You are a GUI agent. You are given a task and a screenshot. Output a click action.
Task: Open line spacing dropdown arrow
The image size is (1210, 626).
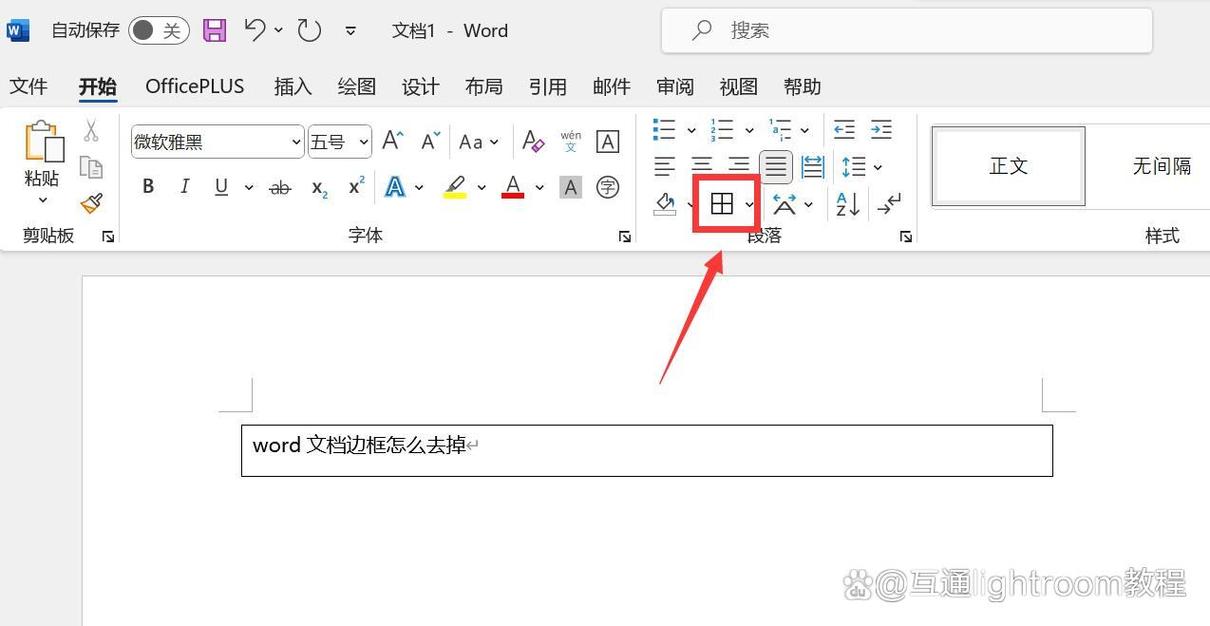[x=878, y=167]
